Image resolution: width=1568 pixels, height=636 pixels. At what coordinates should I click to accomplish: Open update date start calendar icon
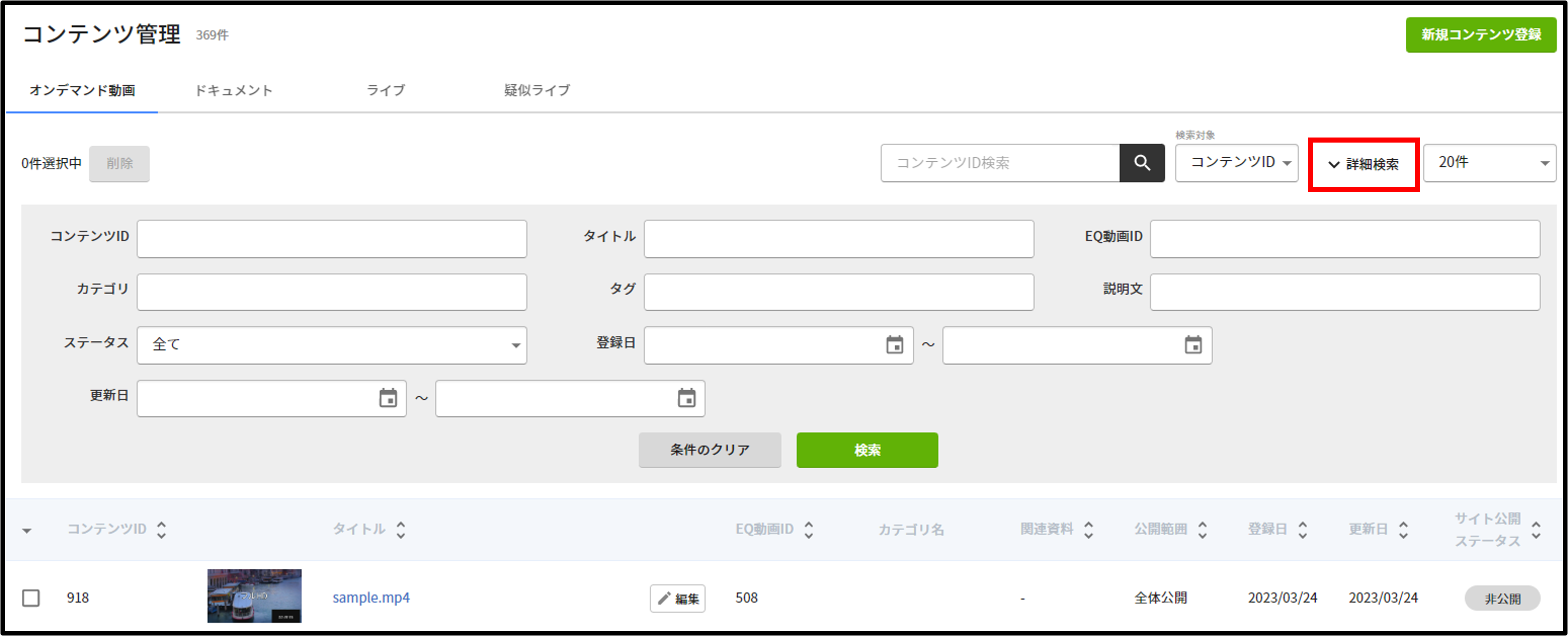pos(388,398)
